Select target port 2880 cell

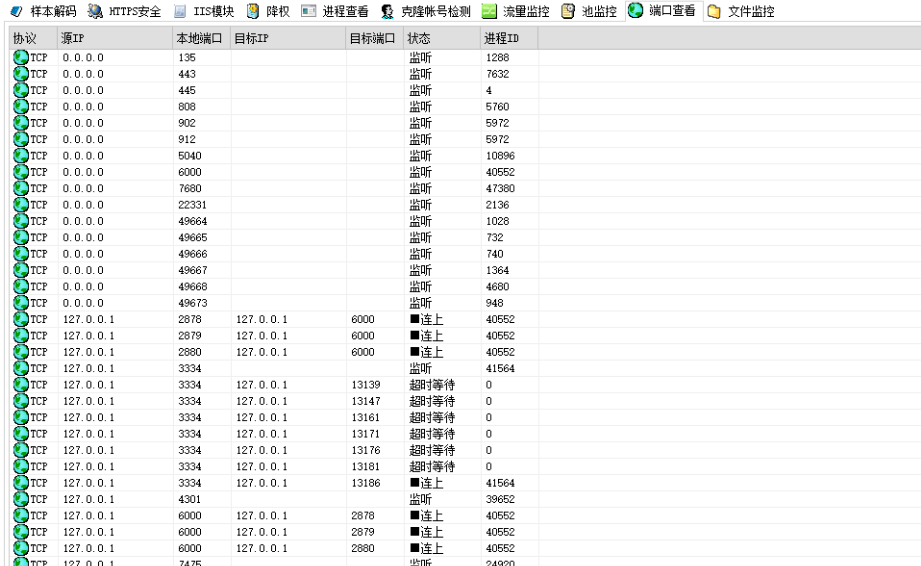click(363, 548)
